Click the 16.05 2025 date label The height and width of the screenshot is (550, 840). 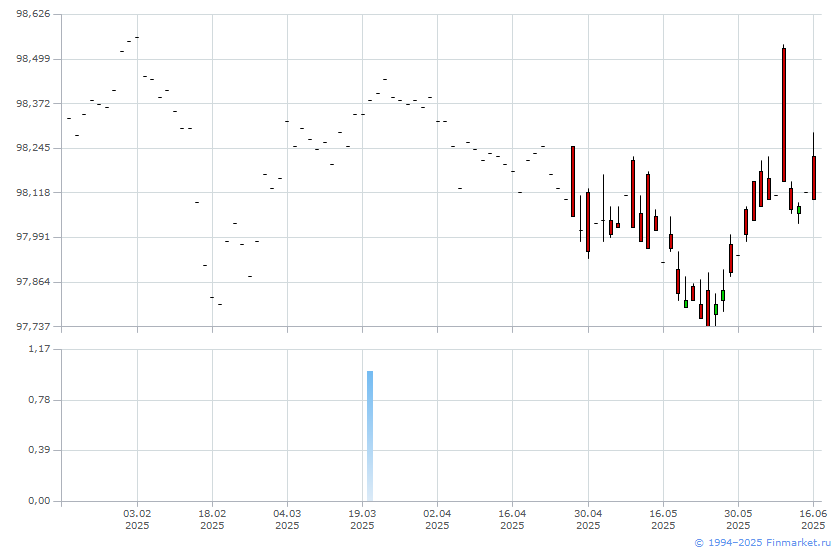(x=663, y=519)
